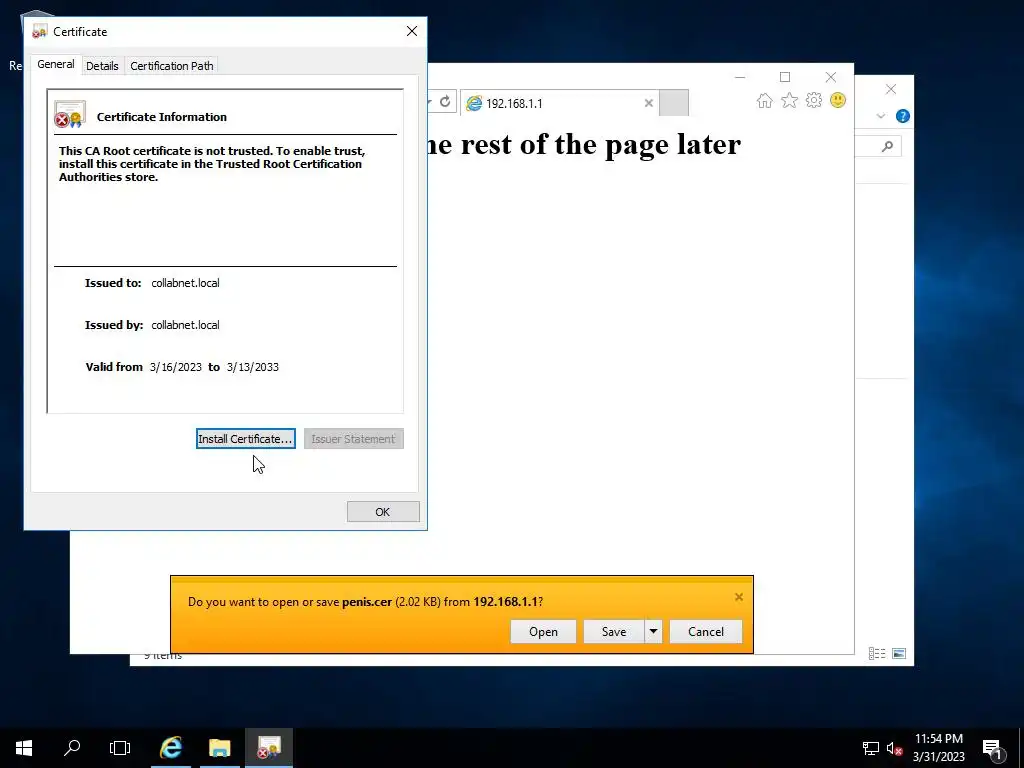Open a new Internet Explorer tab
Screen dimensions: 1024x768
click(x=674, y=103)
